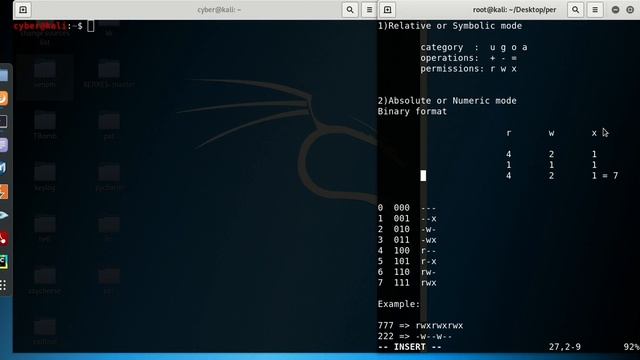The height and width of the screenshot is (360, 640).
Task: Click the 'Example:' line
Action: click(399, 304)
